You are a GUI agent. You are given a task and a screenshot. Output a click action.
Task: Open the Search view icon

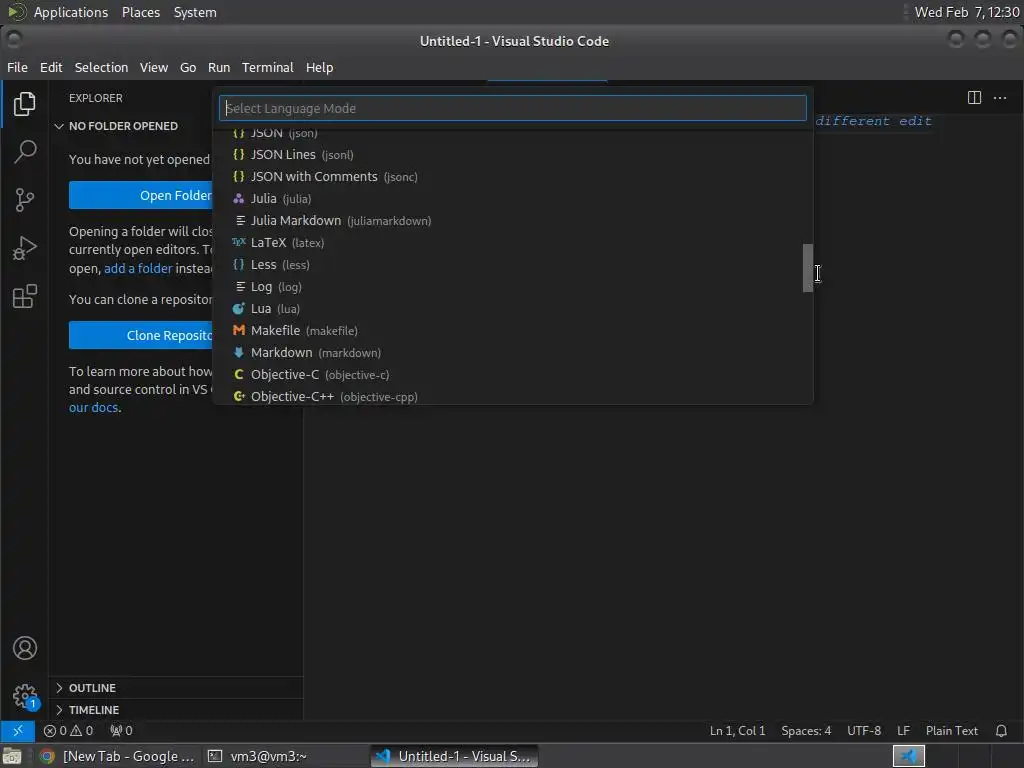click(24, 152)
